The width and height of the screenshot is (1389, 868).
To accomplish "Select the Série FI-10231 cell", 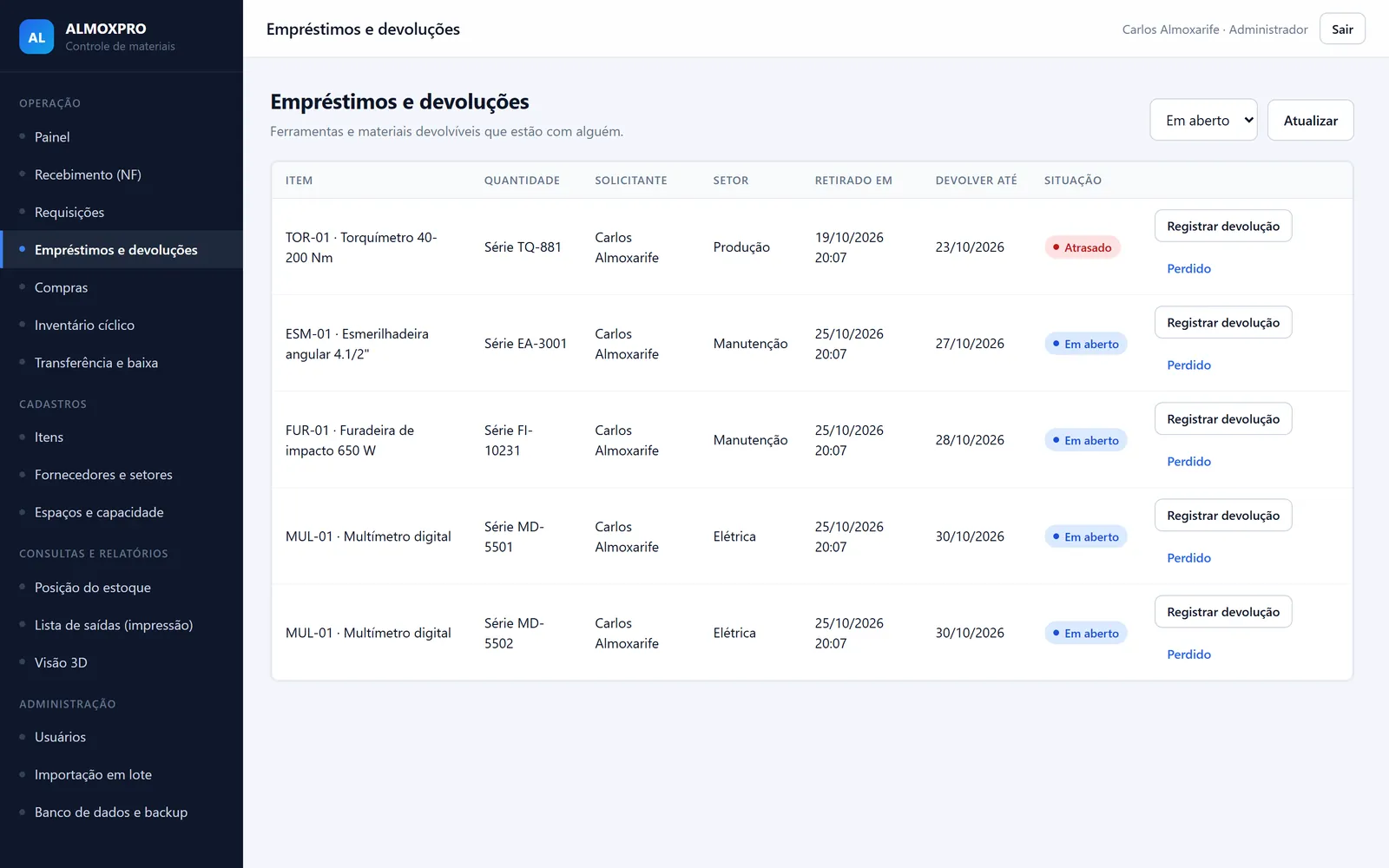I will pyautogui.click(x=509, y=440).
